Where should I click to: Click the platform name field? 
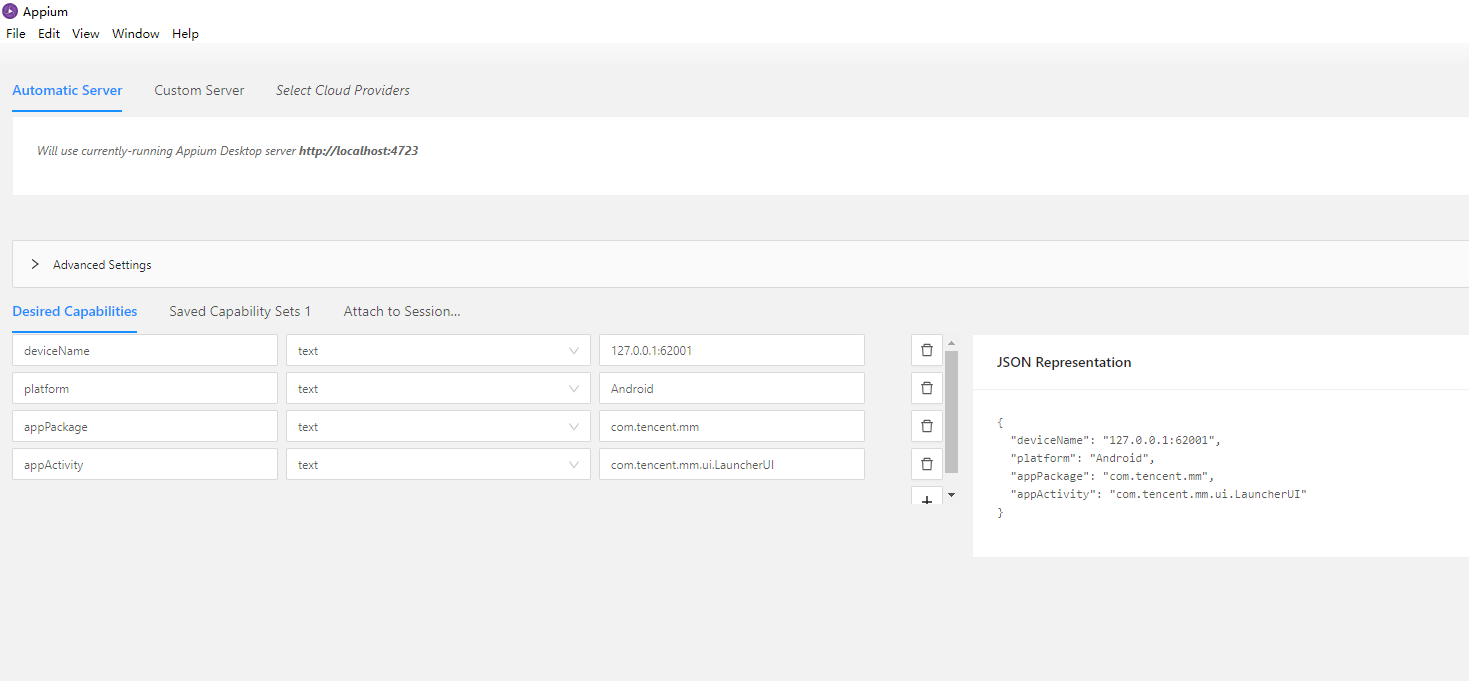click(x=145, y=388)
